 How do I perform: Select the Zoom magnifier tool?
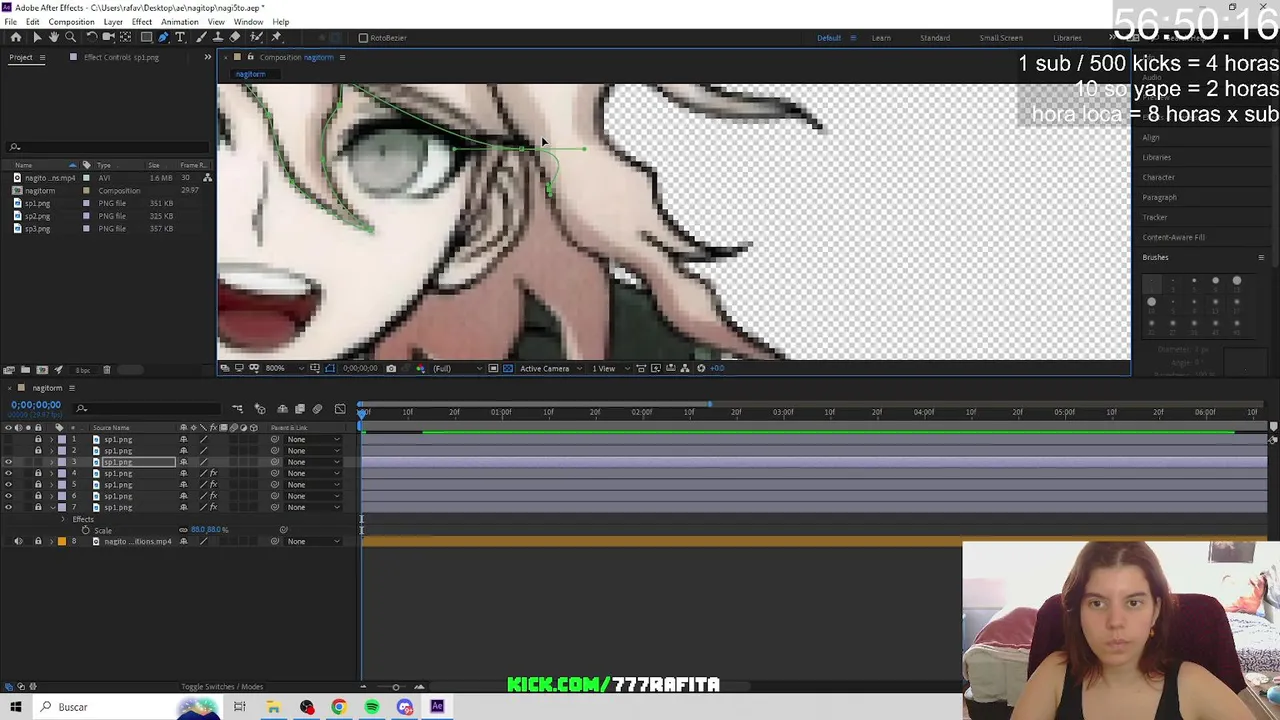pos(71,37)
